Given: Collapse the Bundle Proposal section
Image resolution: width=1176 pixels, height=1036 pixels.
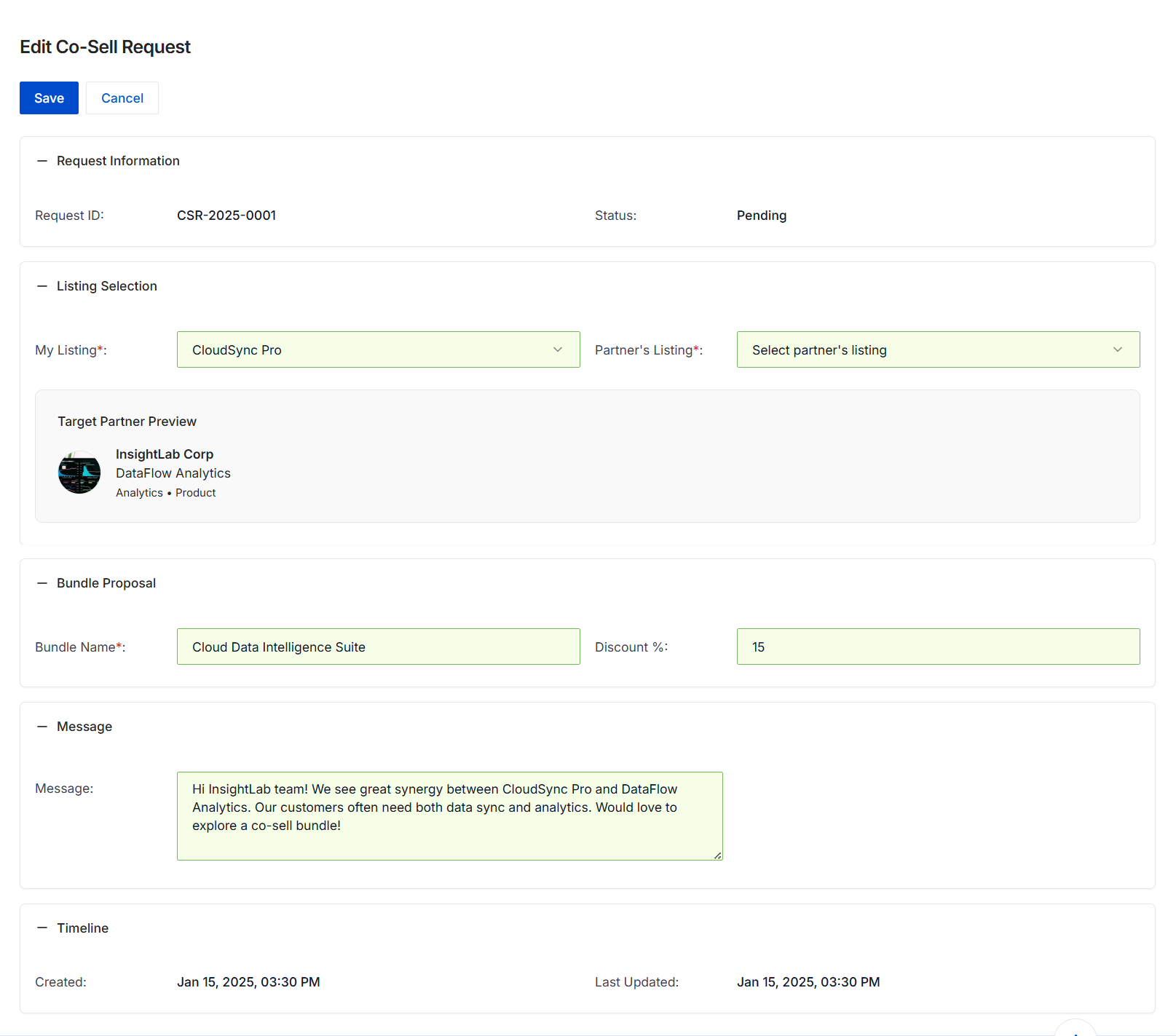Looking at the screenshot, I should (x=42, y=583).
